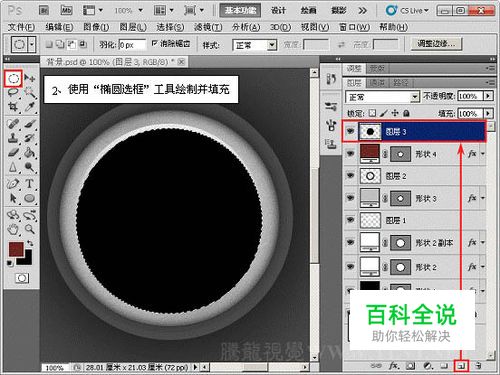This screenshot has width=500, height=375.
Task: Add a layer mask icon
Action: coord(410,366)
